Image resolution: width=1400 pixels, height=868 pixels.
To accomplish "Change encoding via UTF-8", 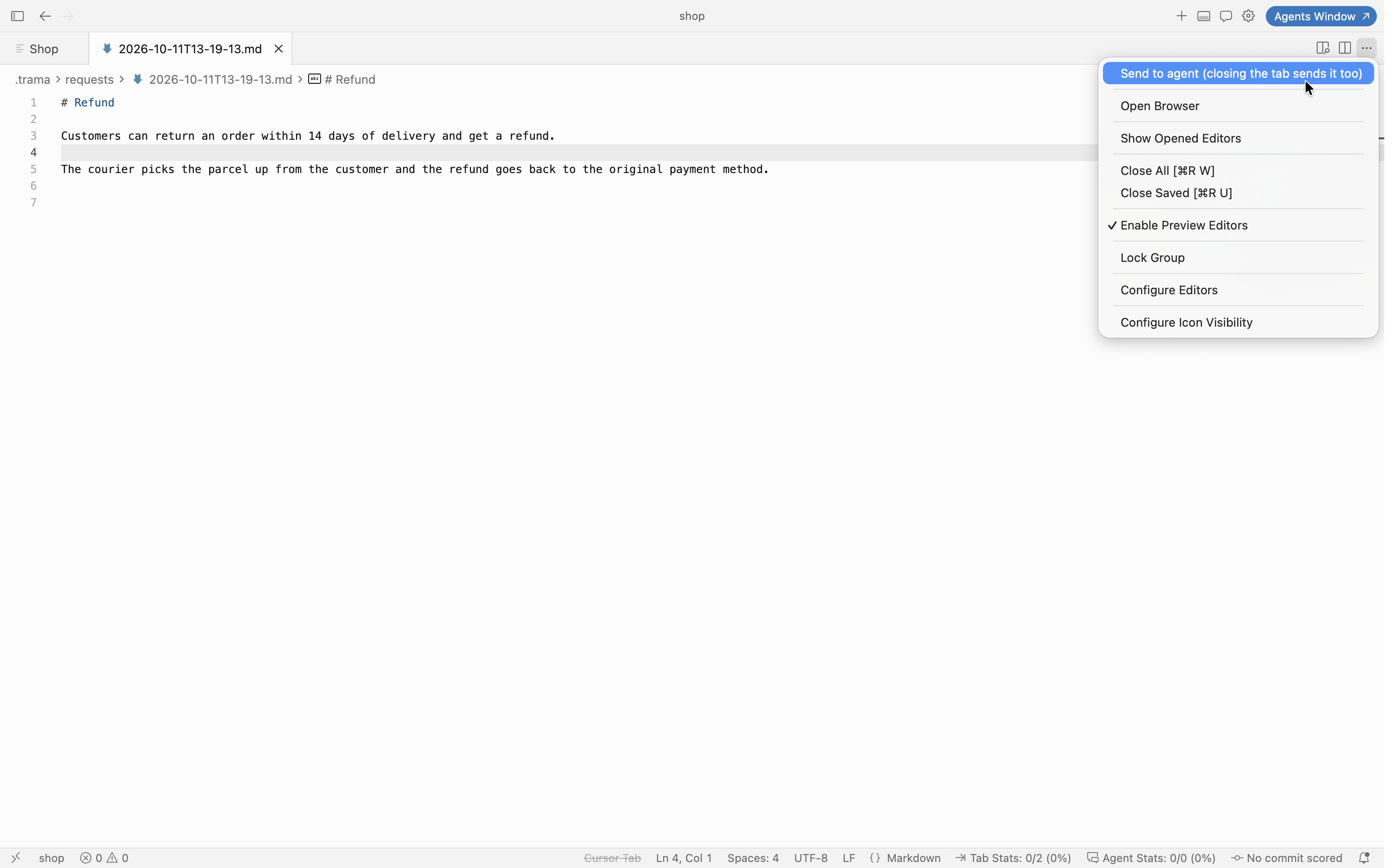I will pos(811,858).
